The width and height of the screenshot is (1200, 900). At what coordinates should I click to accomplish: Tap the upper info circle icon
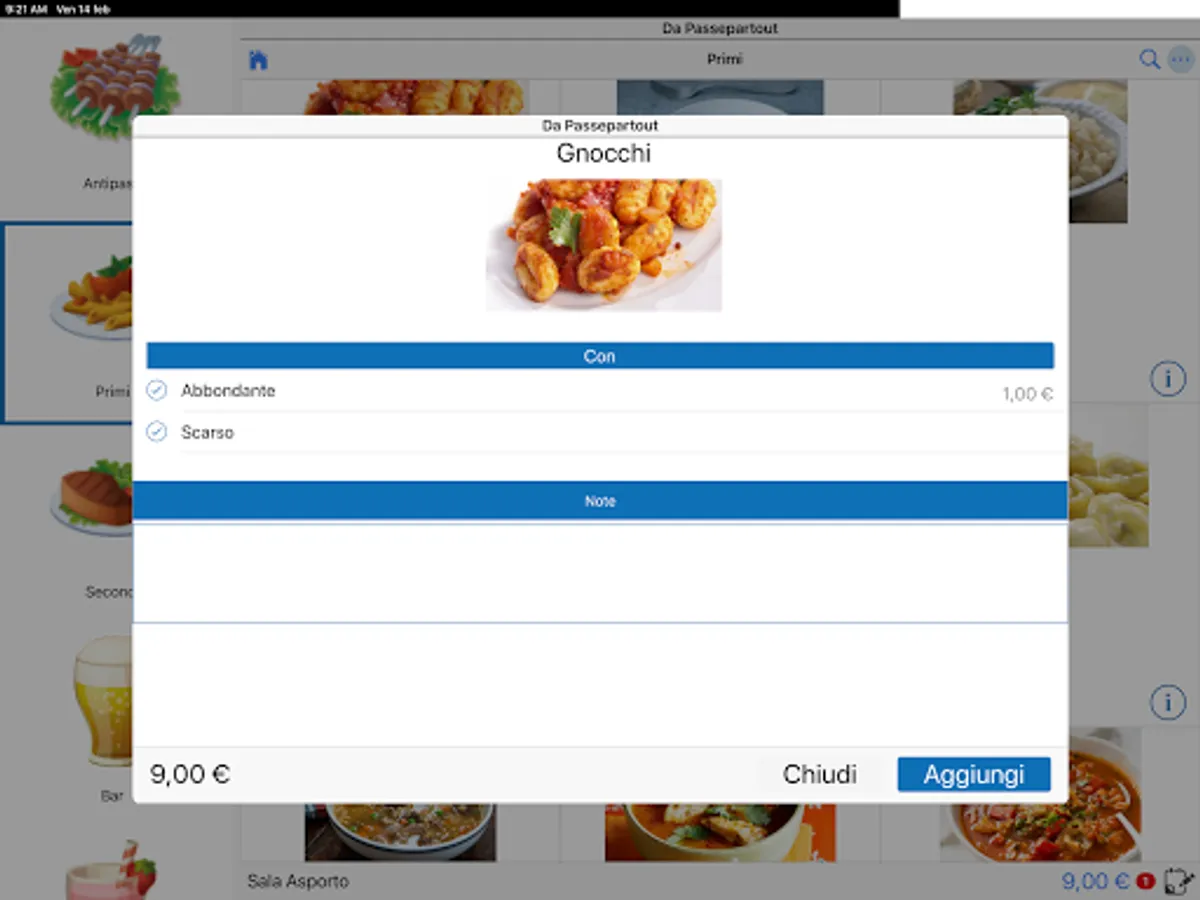point(1167,379)
